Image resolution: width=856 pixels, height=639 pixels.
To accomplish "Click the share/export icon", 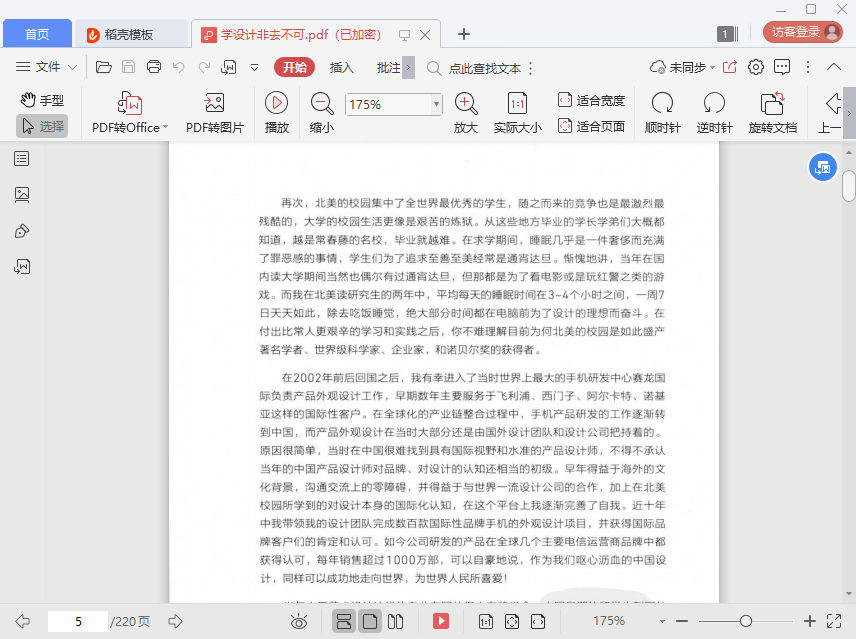I will tap(730, 67).
